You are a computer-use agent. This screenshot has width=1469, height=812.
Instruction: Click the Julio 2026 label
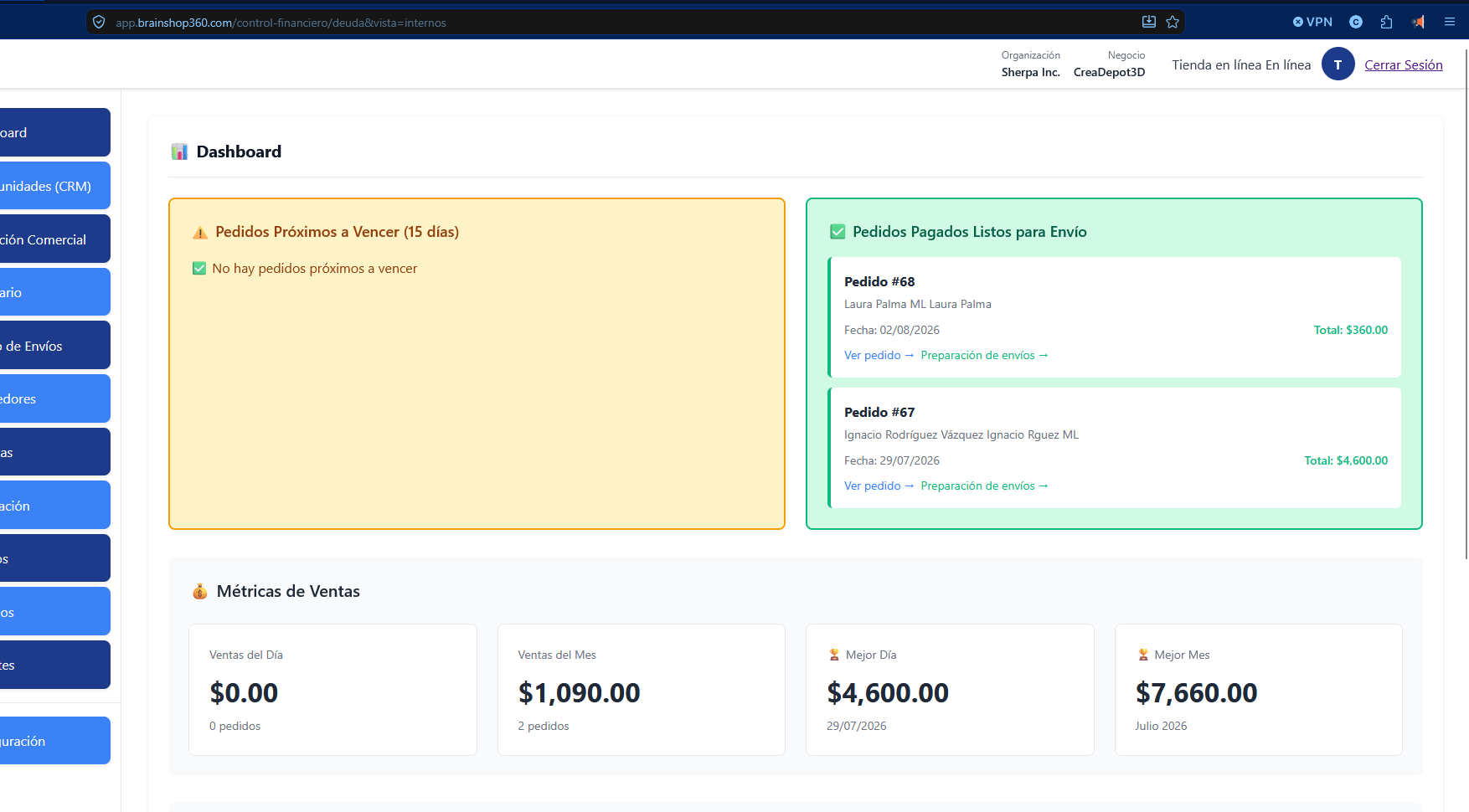click(x=1161, y=726)
